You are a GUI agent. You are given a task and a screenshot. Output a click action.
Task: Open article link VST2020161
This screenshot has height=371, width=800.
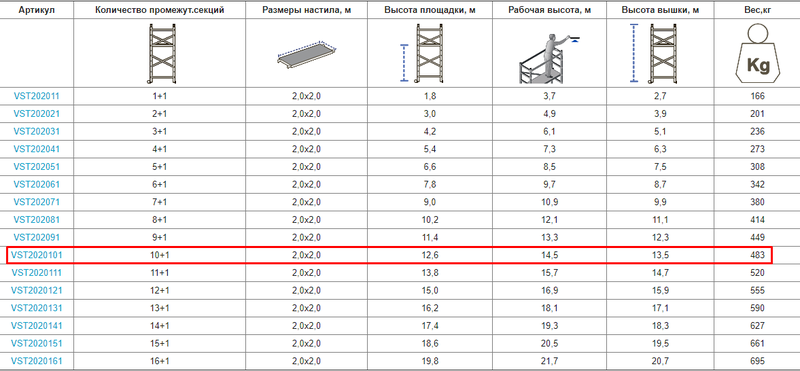pos(37,361)
